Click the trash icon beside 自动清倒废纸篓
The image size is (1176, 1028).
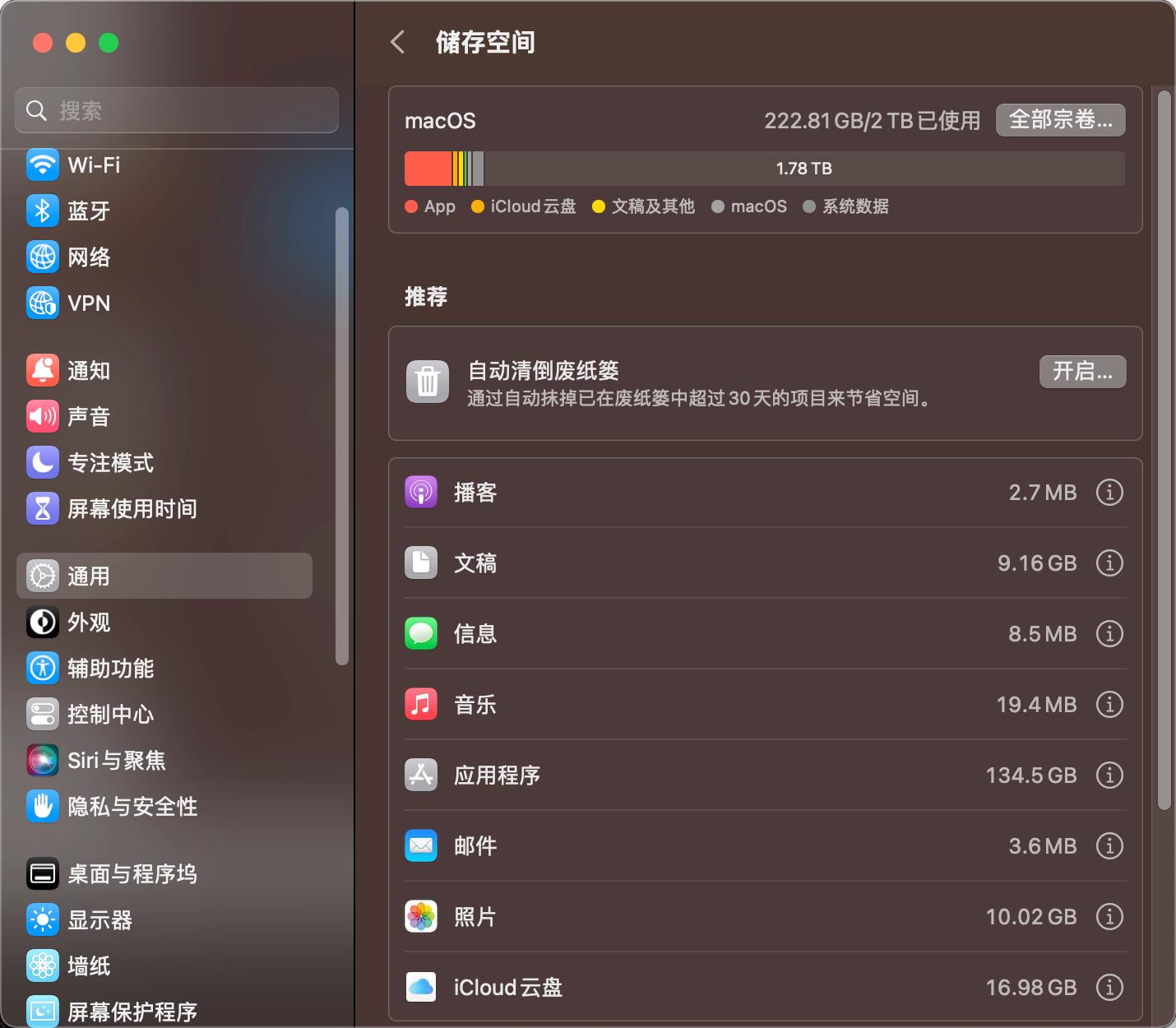point(427,381)
